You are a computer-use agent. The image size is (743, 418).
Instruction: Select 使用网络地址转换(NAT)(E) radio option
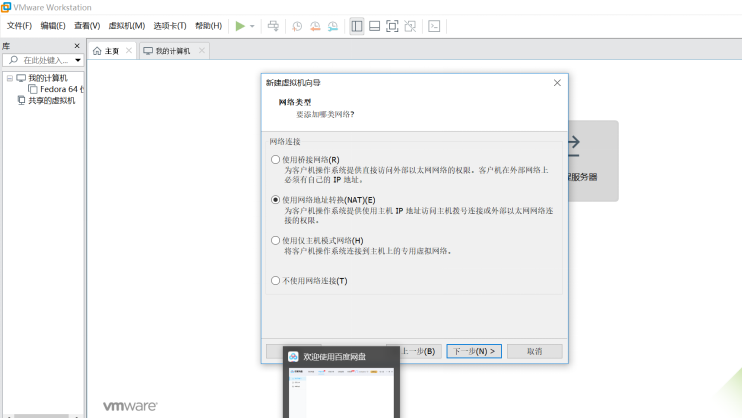click(275, 200)
